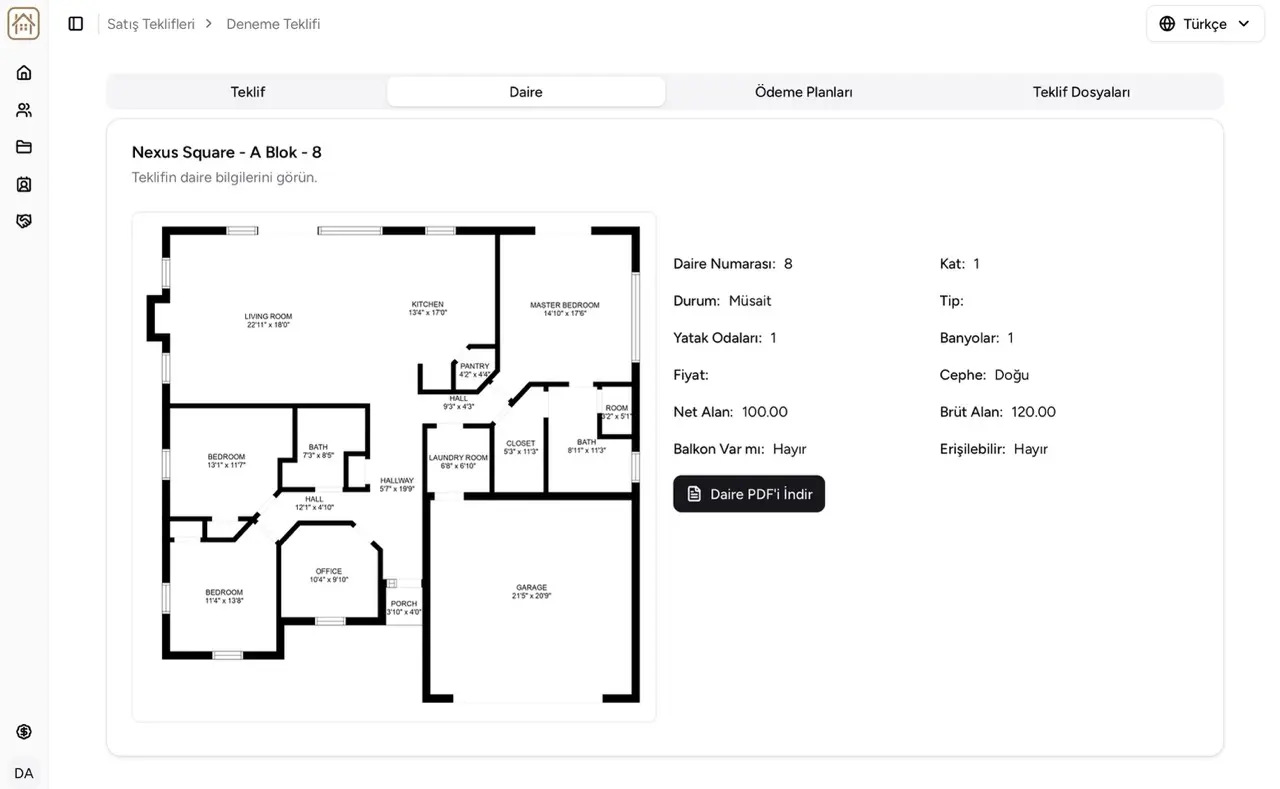The width and height of the screenshot is (1280, 789).
Task: Open the Home icon in sidebar
Action: click(x=24, y=73)
